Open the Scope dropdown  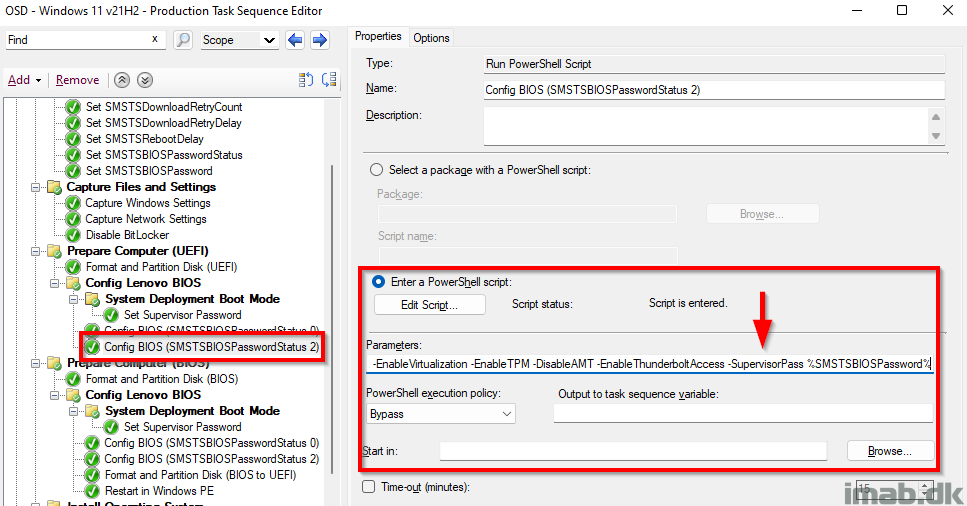coord(239,40)
